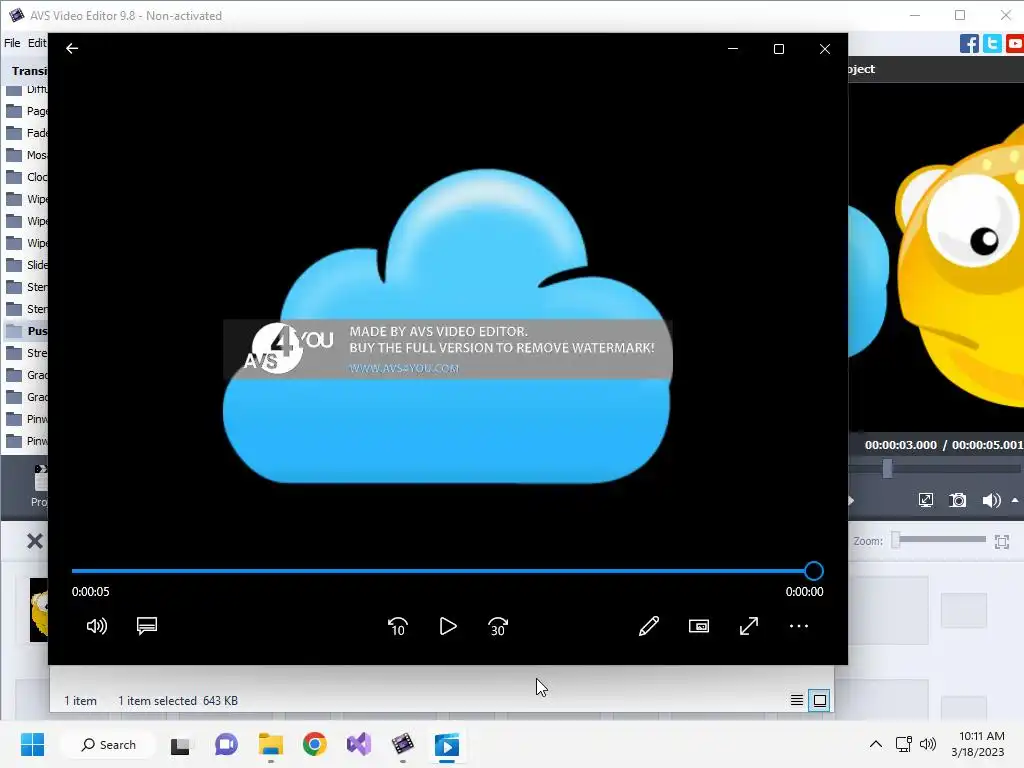This screenshot has width=1024, height=768.
Task: Switch File Explorer to details view
Action: 797,701
